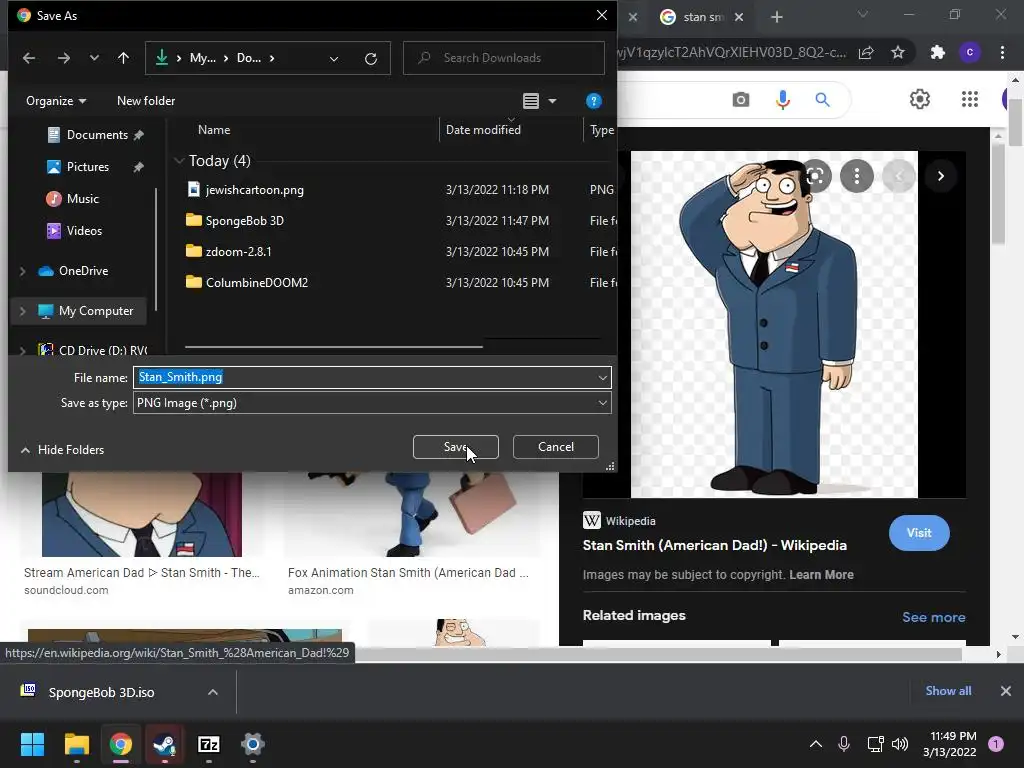Open Stan Smith (American Dad!) - Wikipedia title
This screenshot has height=768, width=1024.
(714, 545)
